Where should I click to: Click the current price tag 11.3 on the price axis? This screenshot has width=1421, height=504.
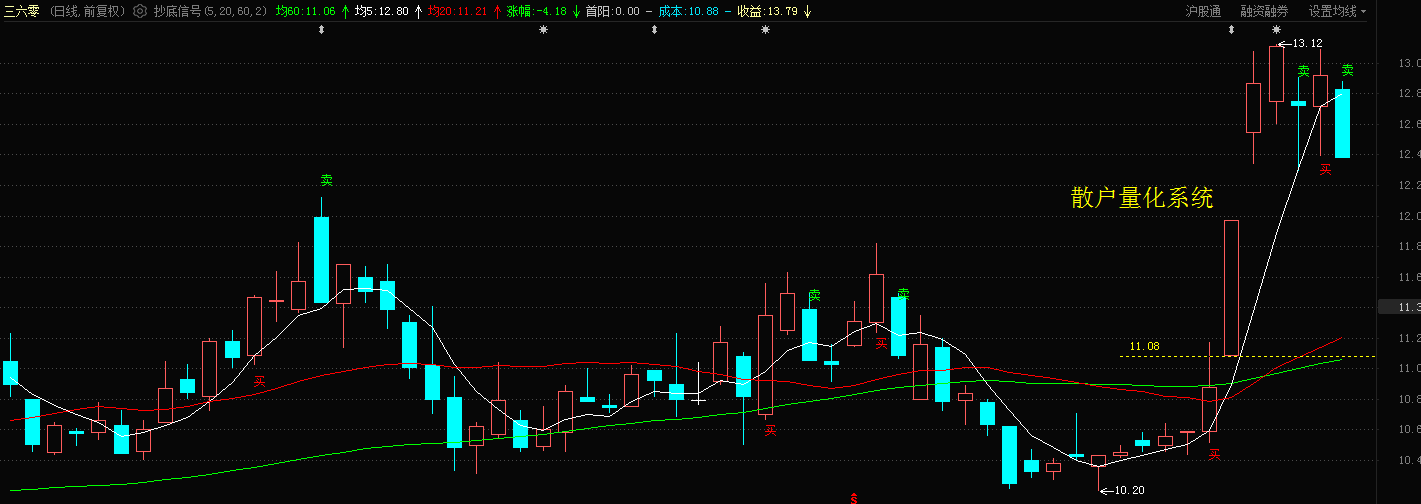[1399, 307]
